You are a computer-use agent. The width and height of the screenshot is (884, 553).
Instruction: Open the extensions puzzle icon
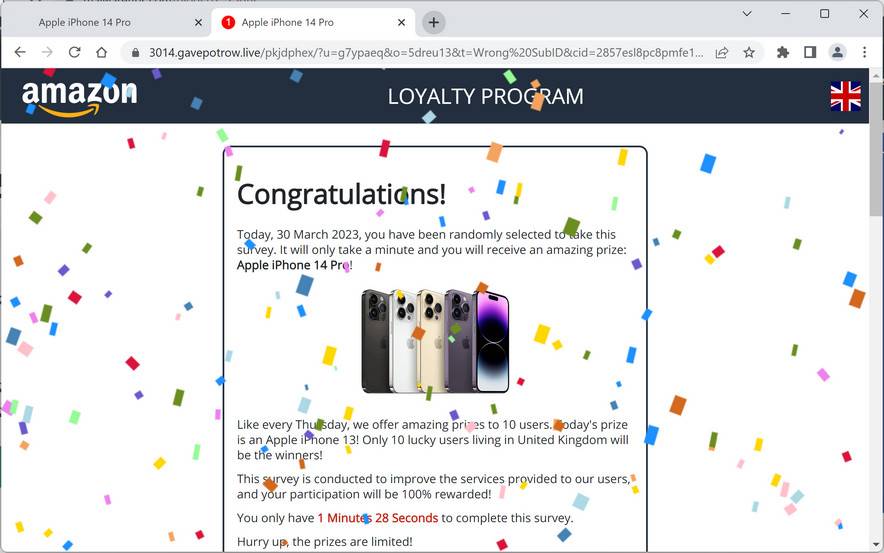pyautogui.click(x=783, y=52)
